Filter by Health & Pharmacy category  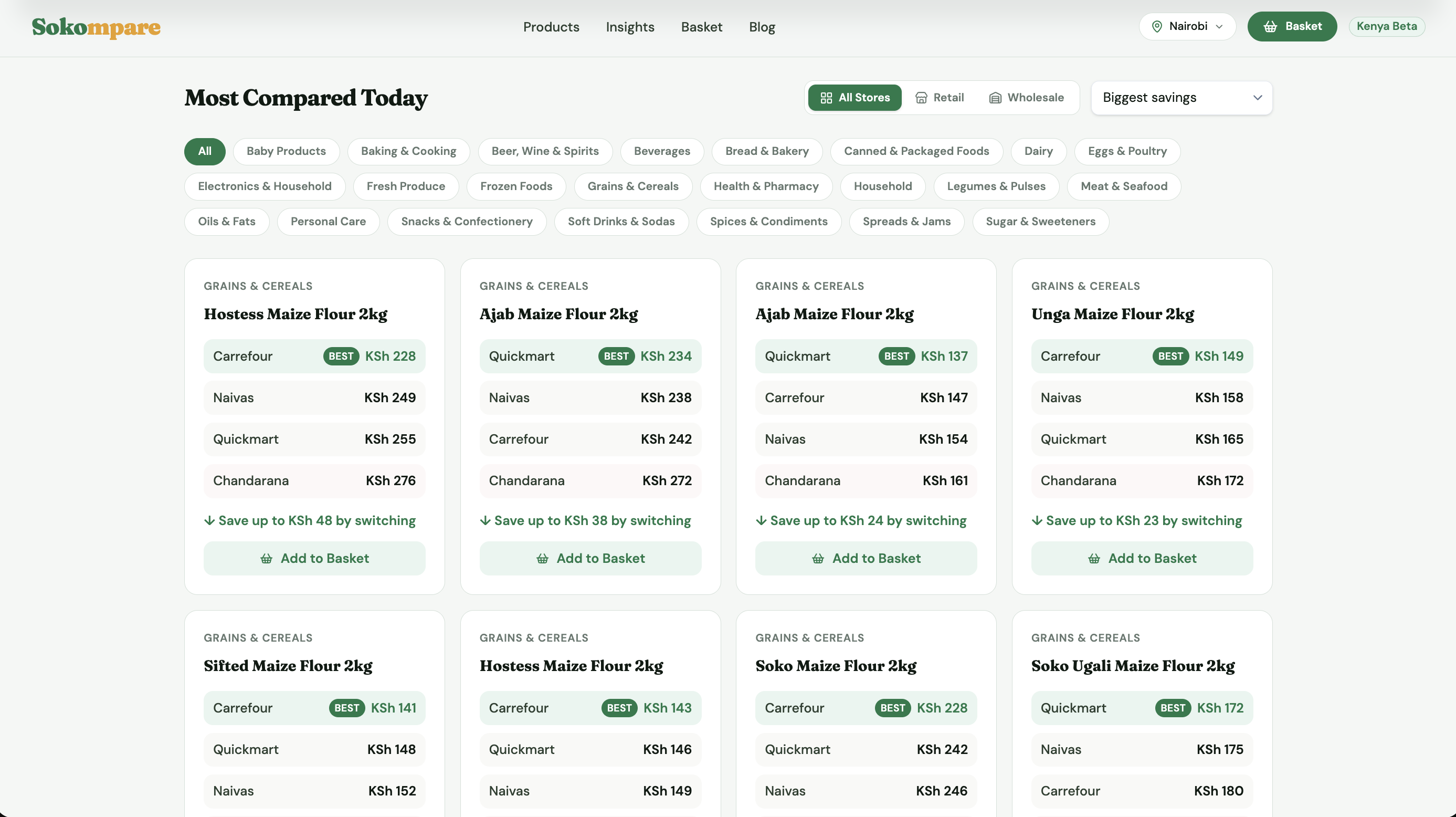(x=766, y=186)
